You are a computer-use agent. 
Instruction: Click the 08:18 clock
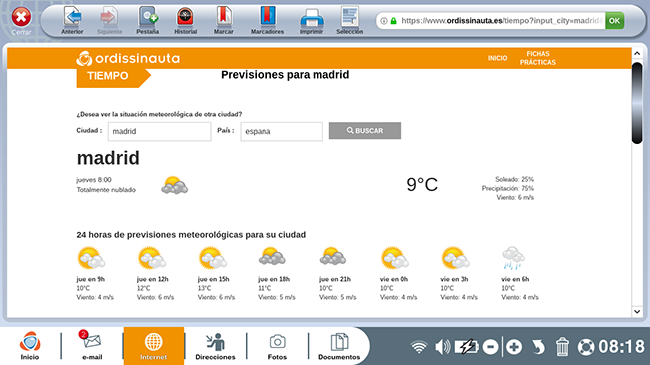621,347
